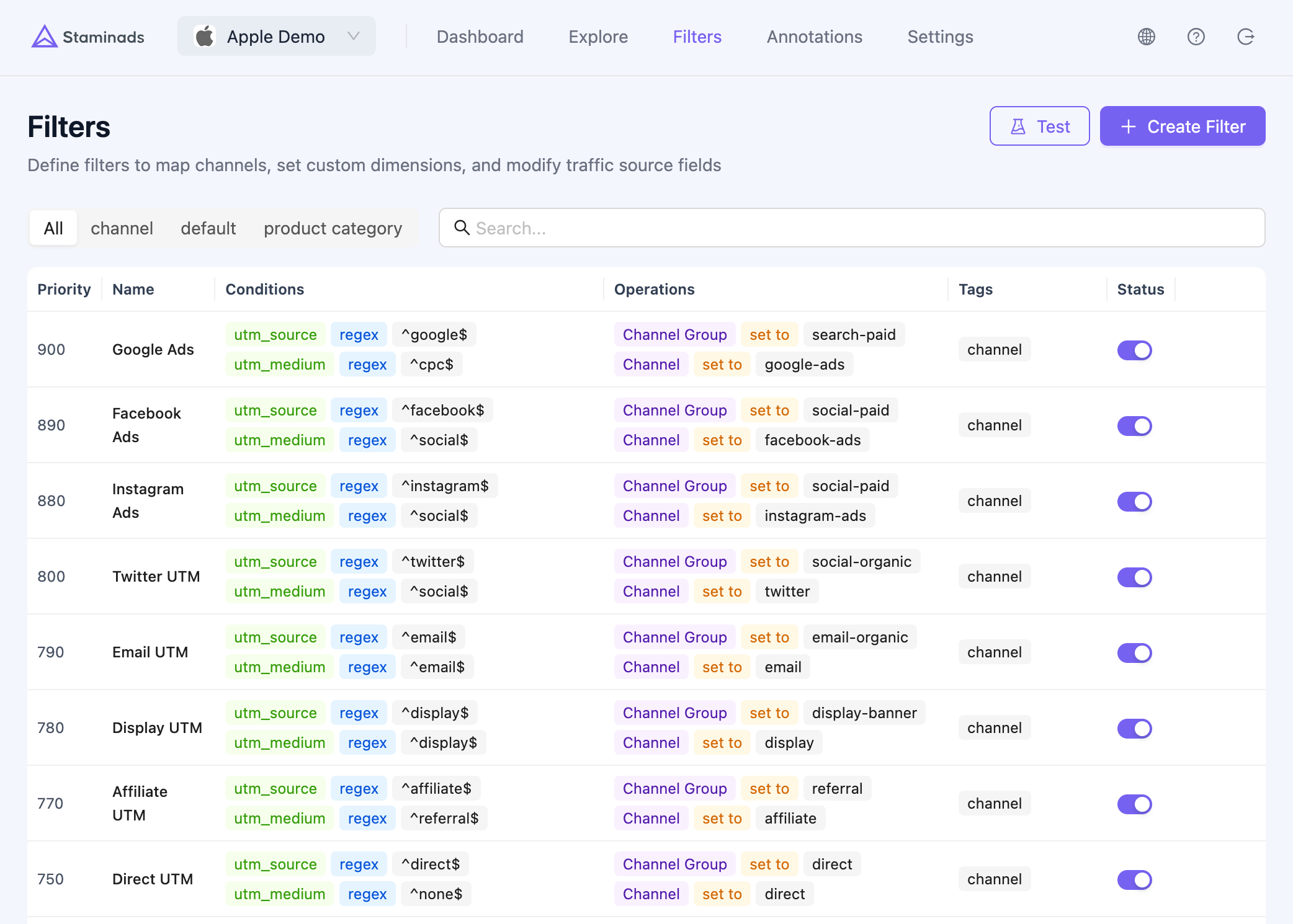
Task: Click the ^affiliate$ regex value
Action: pos(437,789)
